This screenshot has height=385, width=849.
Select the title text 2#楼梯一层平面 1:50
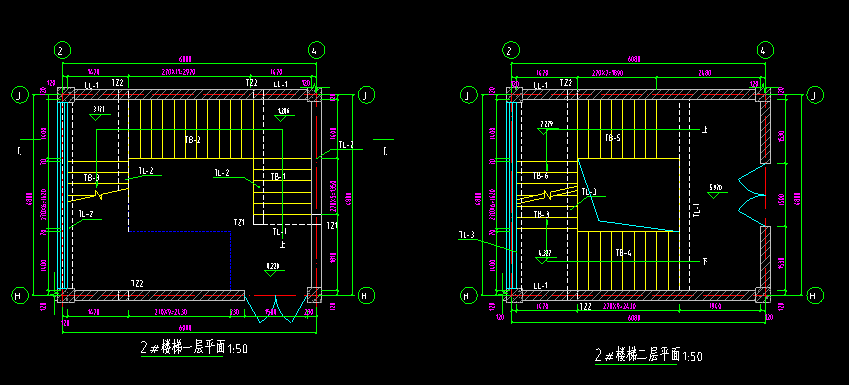click(x=194, y=348)
